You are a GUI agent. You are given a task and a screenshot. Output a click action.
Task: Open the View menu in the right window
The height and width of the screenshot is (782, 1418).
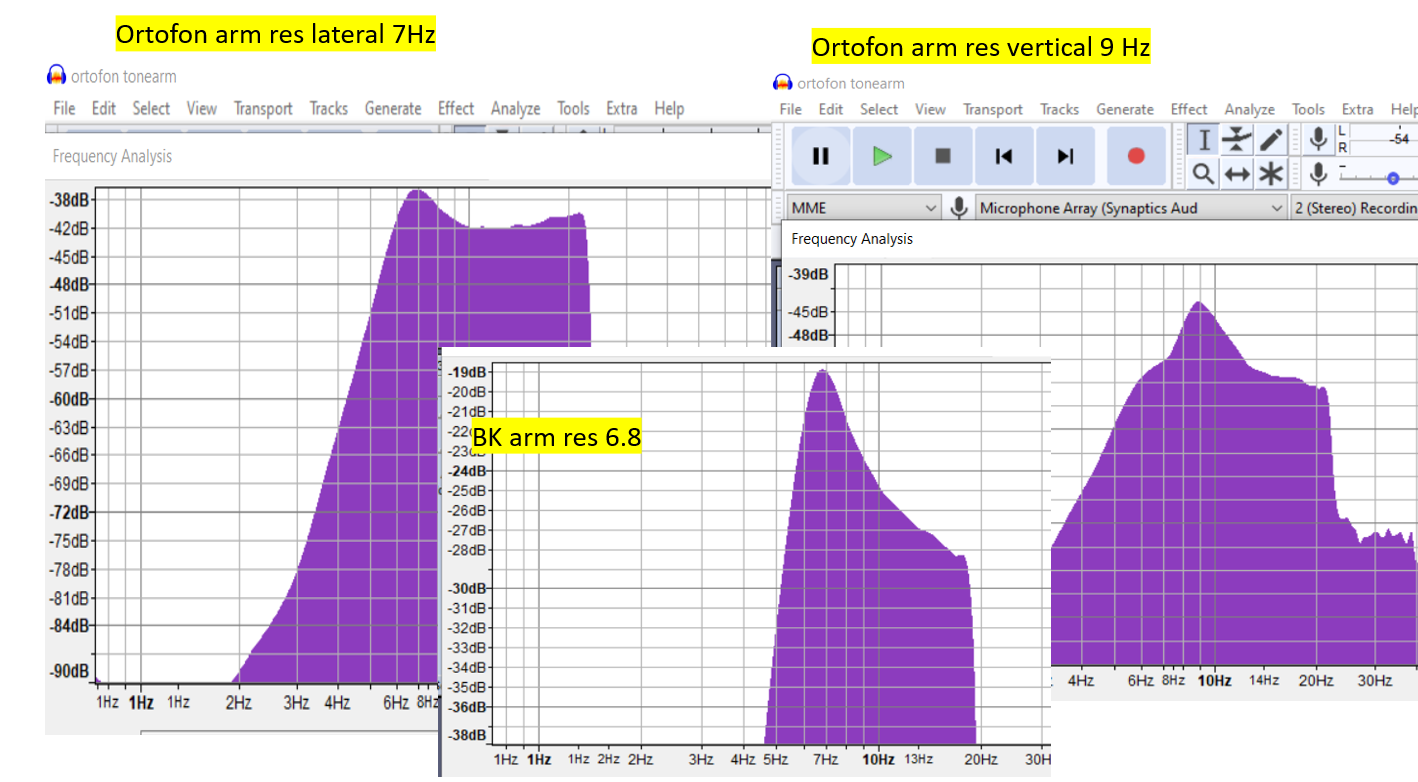click(930, 109)
